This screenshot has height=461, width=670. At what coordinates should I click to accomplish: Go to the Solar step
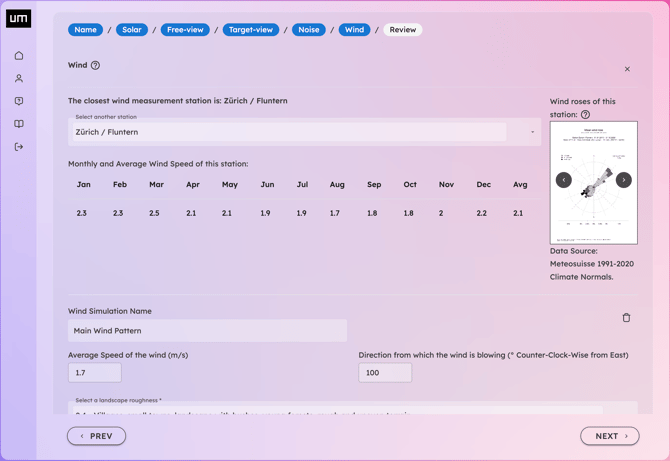click(x=132, y=30)
